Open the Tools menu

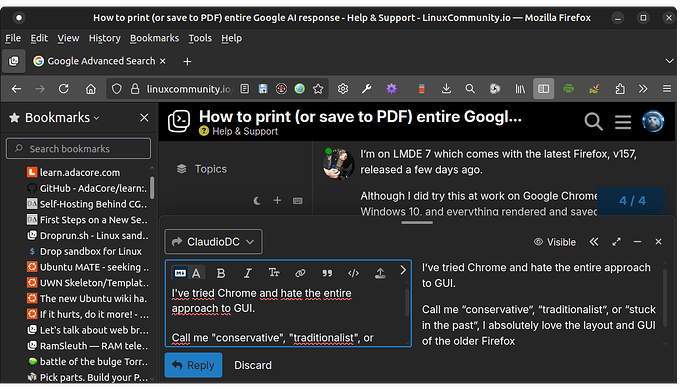pos(200,38)
